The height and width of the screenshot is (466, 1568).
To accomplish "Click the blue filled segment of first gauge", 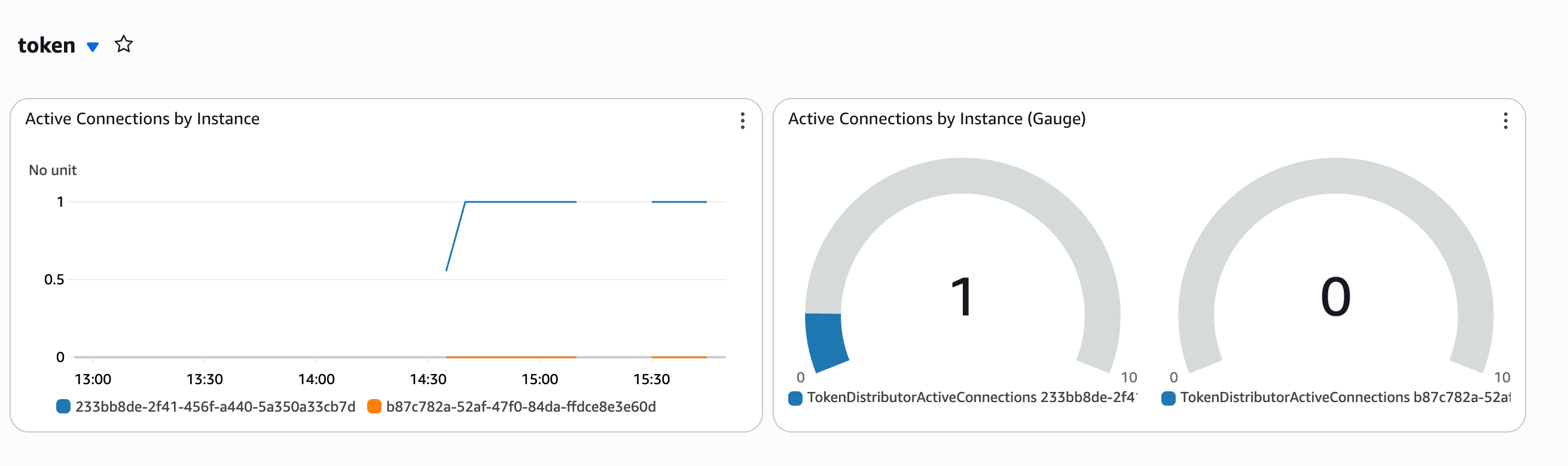I will pos(824,341).
